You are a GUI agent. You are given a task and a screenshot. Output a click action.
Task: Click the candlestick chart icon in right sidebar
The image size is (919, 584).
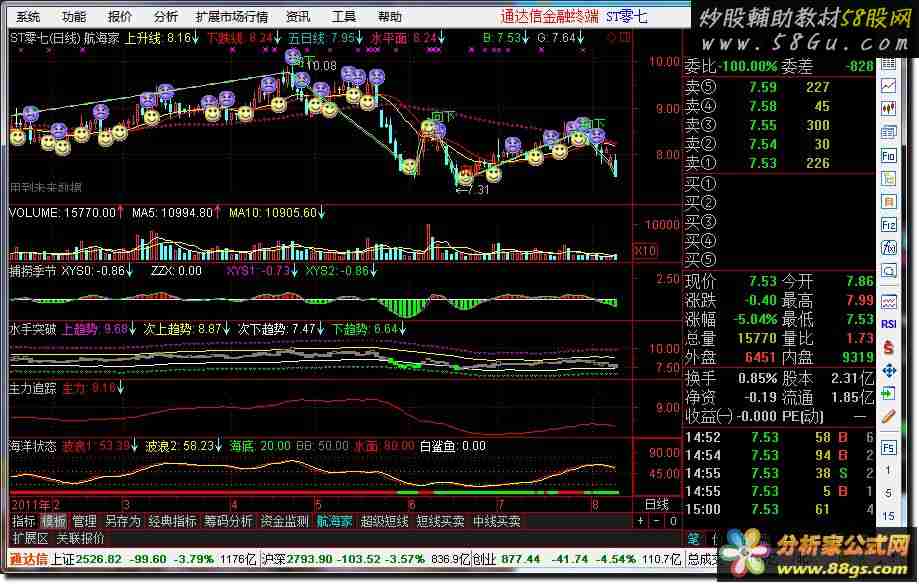click(x=889, y=108)
